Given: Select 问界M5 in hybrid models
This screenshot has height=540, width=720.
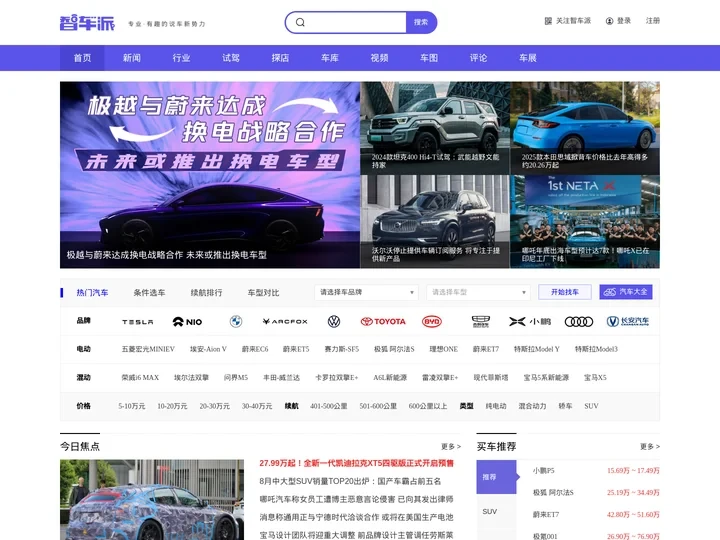Looking at the screenshot, I should coord(236,378).
